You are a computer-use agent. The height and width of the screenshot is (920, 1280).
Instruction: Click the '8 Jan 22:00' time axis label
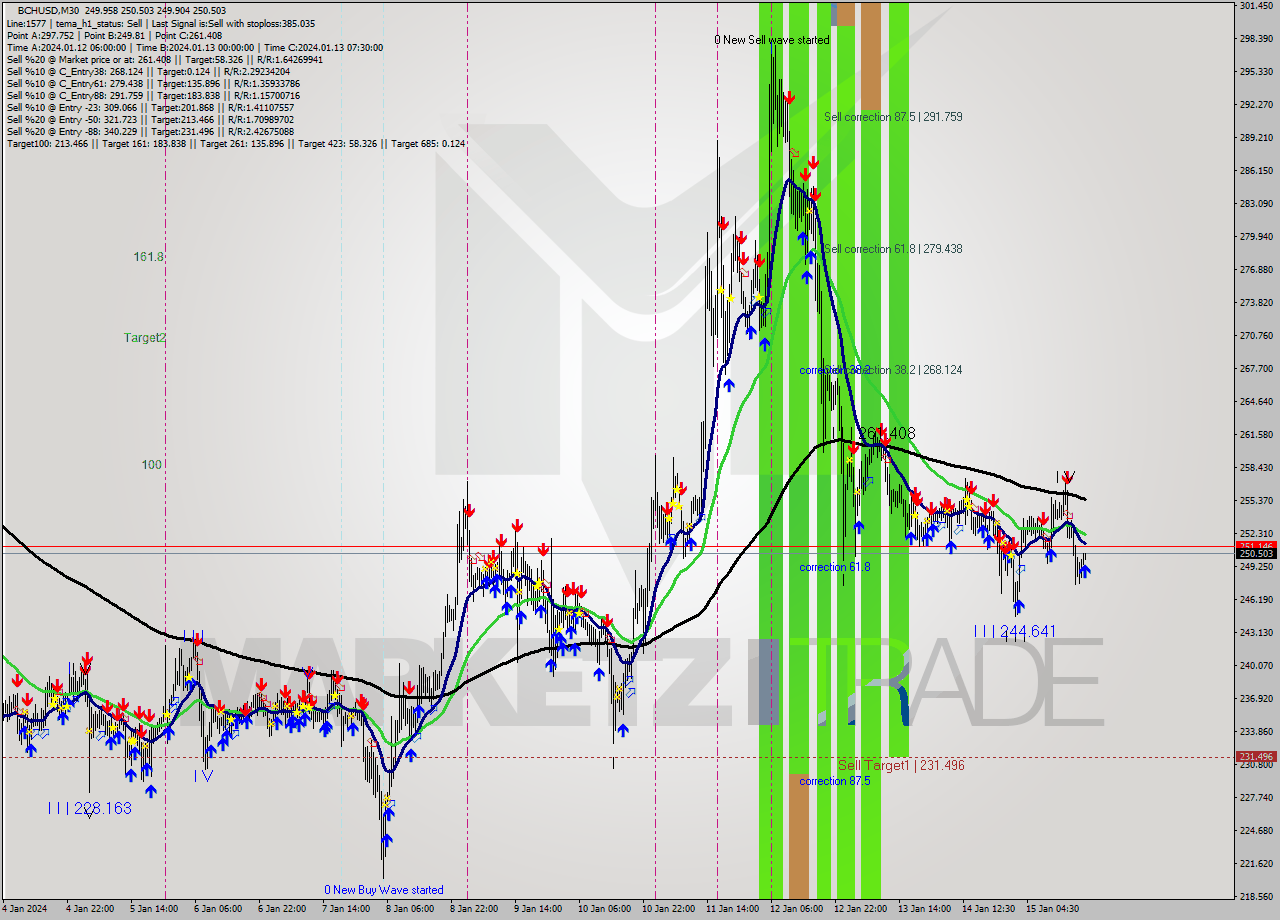tap(475, 909)
